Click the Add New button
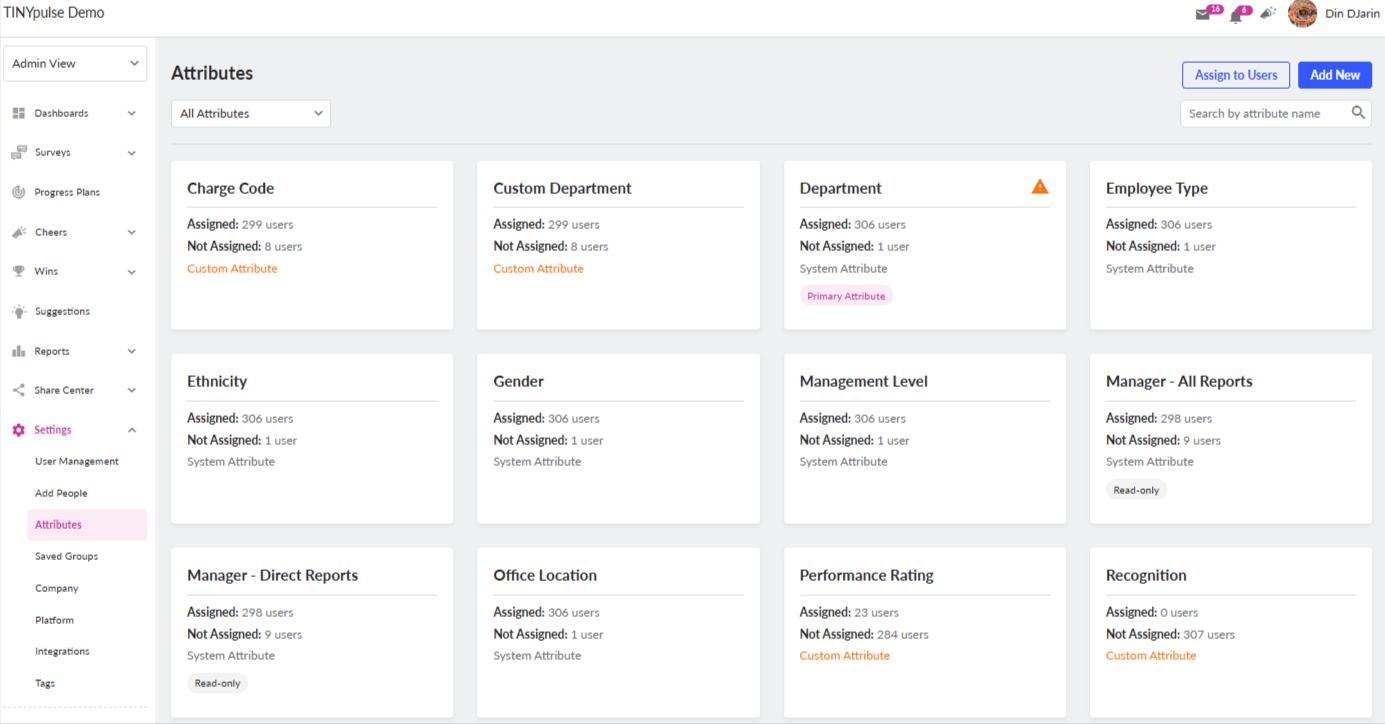This screenshot has width=1385, height=724. pos(1335,75)
